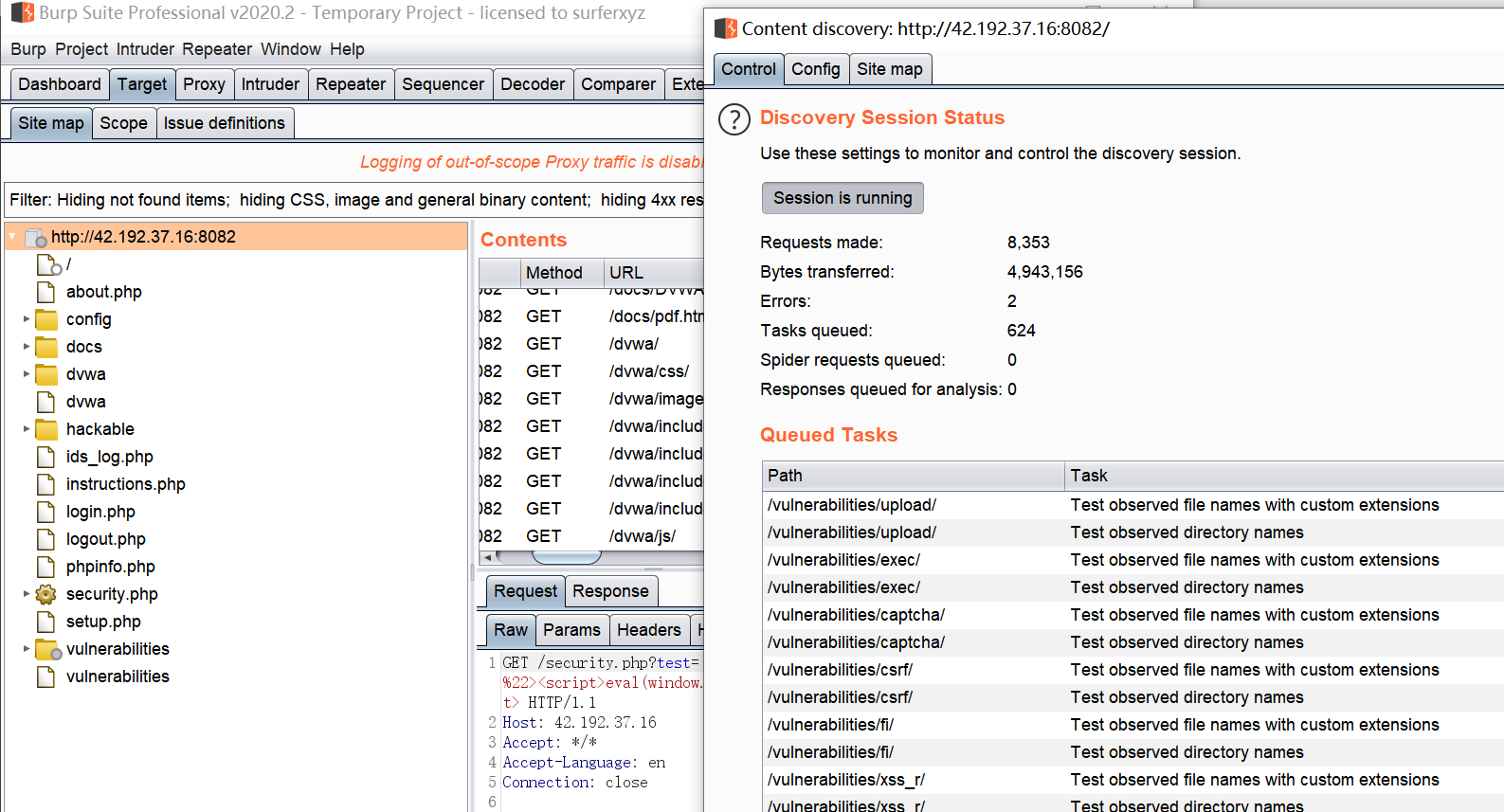Switch to the Response tab

(x=610, y=591)
